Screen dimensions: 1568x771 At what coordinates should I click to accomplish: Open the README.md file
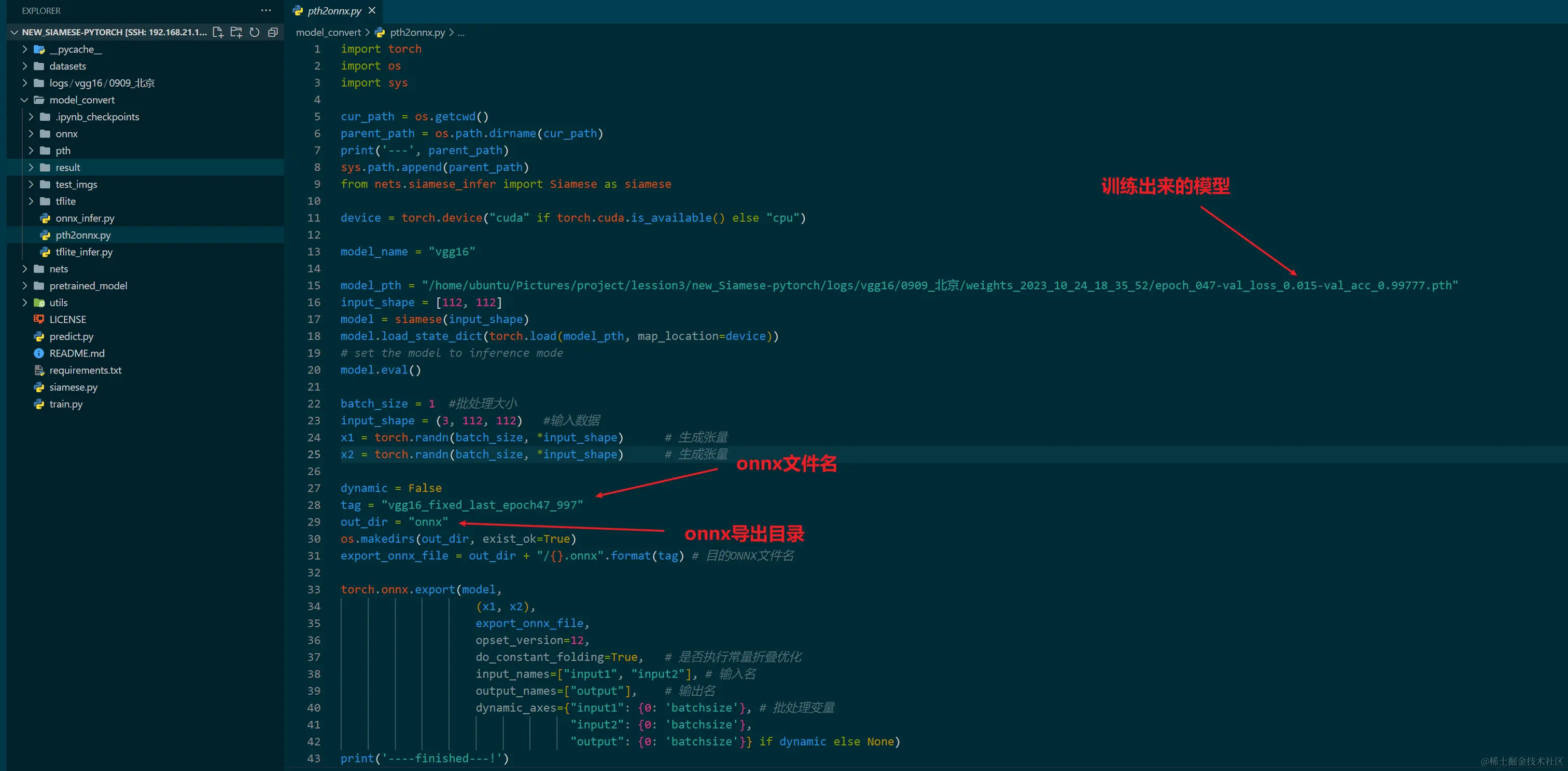click(77, 353)
